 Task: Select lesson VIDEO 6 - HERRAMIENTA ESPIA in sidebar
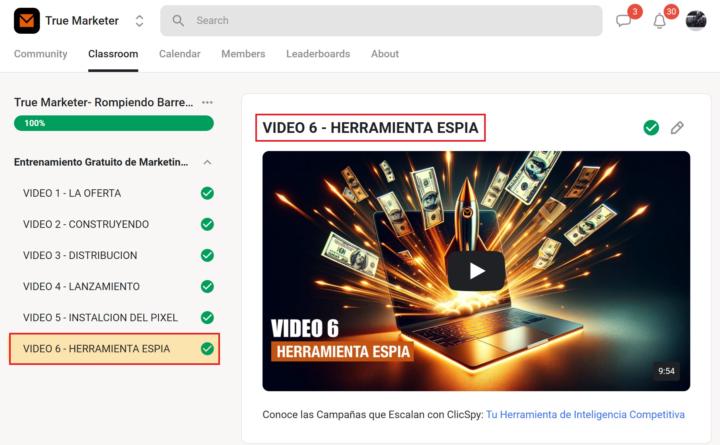point(114,349)
